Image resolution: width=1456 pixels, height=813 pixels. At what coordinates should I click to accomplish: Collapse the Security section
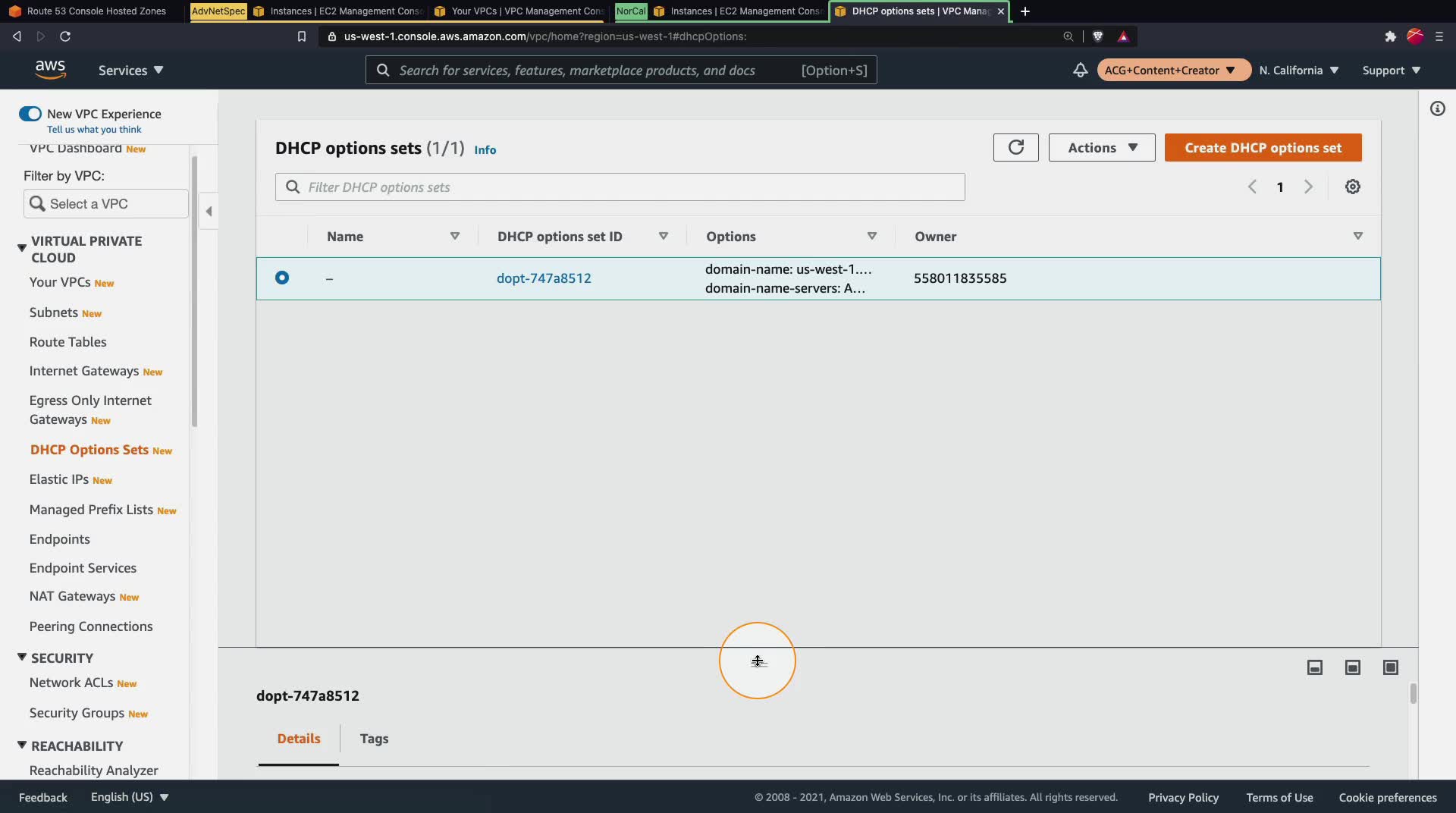pos(22,657)
